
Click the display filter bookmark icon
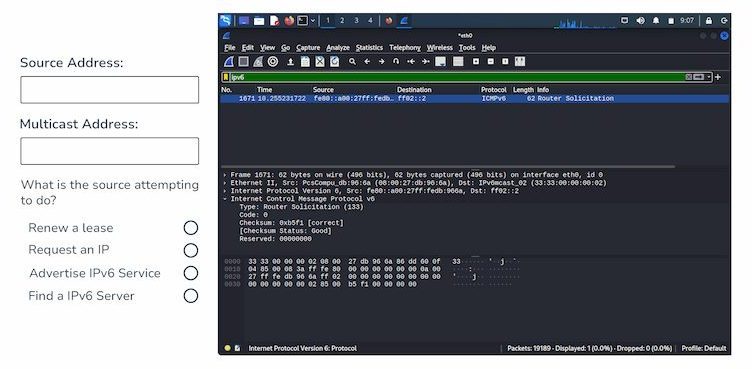pyautogui.click(x=226, y=77)
